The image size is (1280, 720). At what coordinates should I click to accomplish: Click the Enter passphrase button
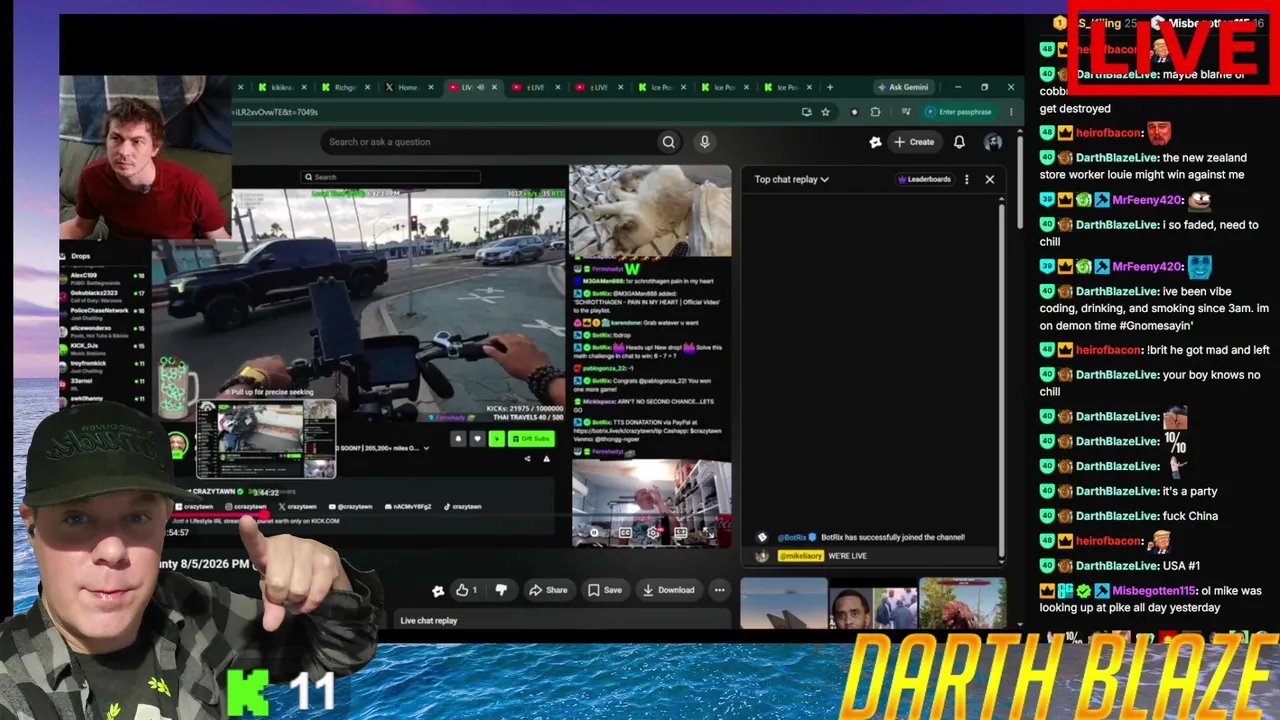click(x=959, y=112)
